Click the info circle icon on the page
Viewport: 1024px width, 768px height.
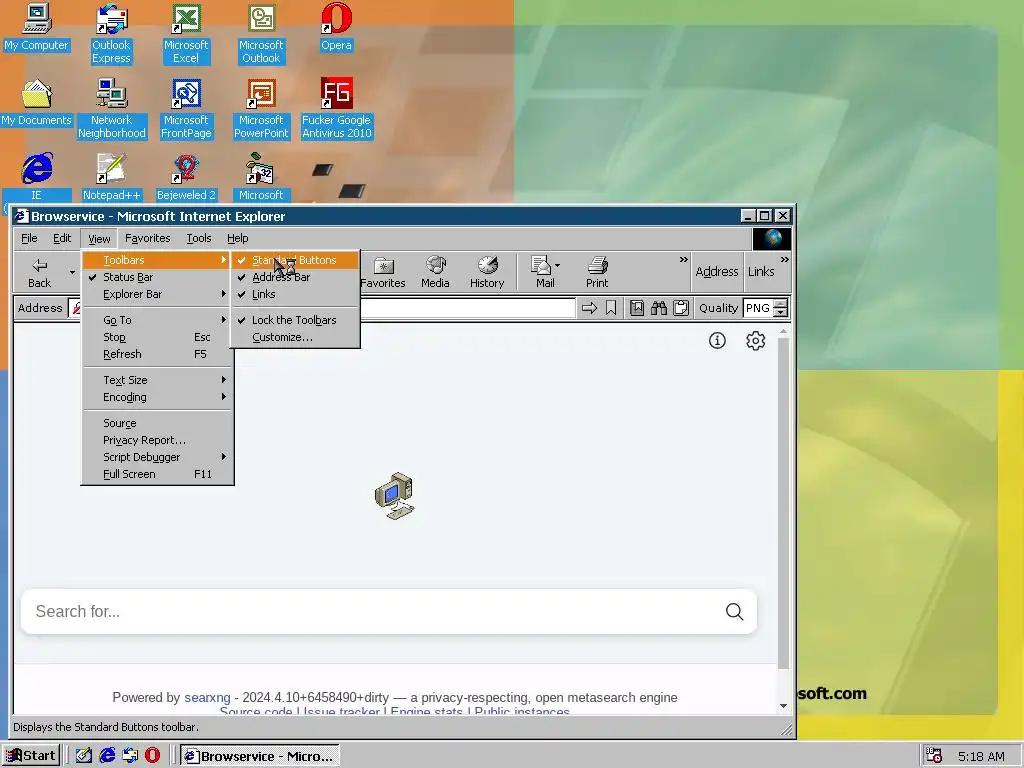pyautogui.click(x=717, y=340)
